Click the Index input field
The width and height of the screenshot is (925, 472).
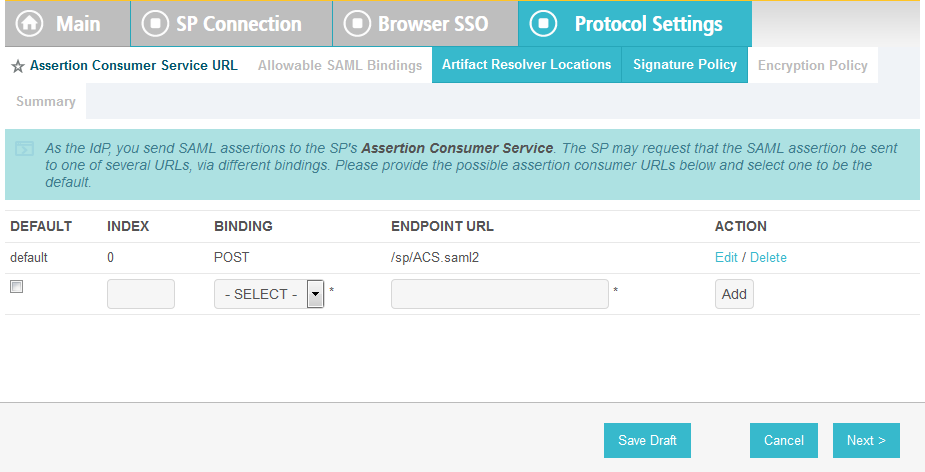coord(141,294)
